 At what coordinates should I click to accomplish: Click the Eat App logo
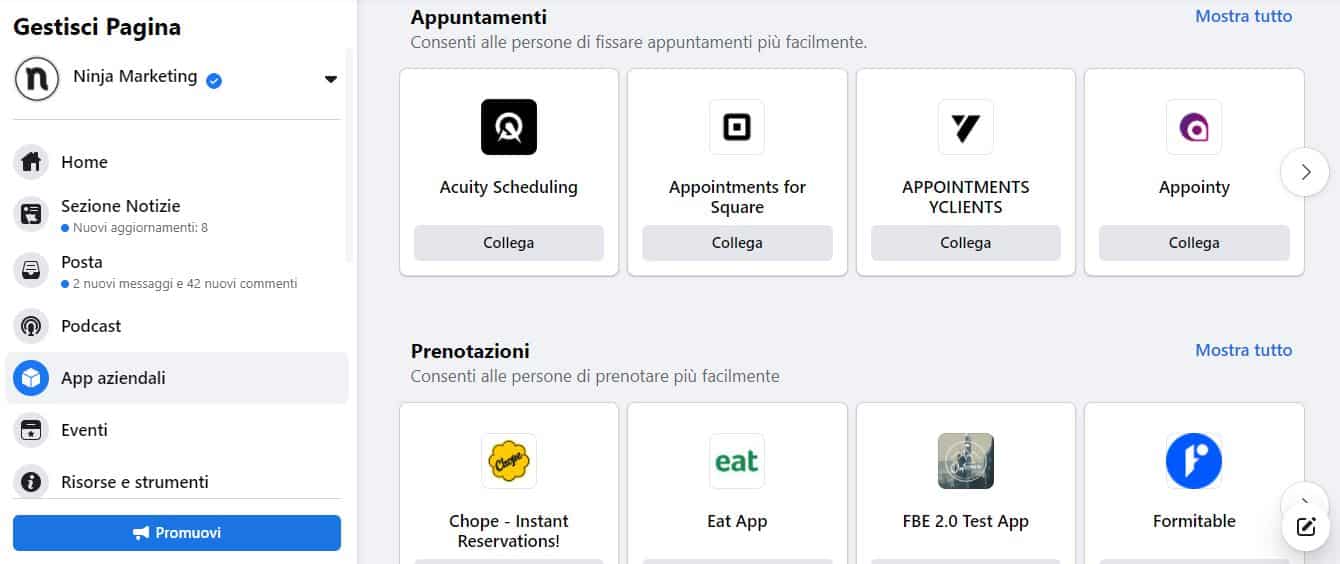pyautogui.click(x=737, y=461)
